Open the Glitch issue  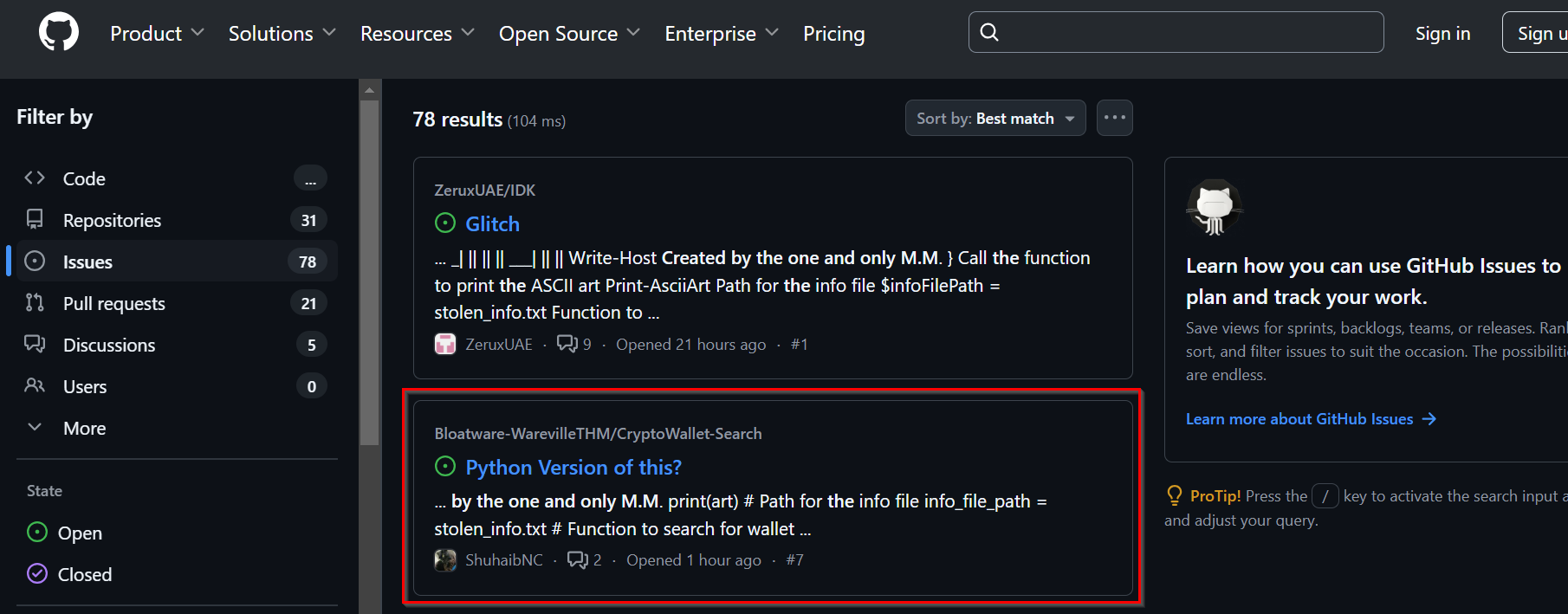(x=492, y=224)
